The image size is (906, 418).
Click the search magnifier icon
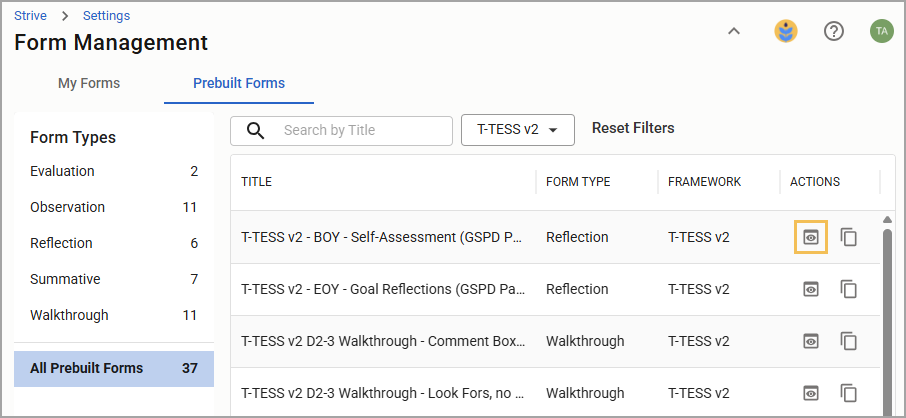255,131
